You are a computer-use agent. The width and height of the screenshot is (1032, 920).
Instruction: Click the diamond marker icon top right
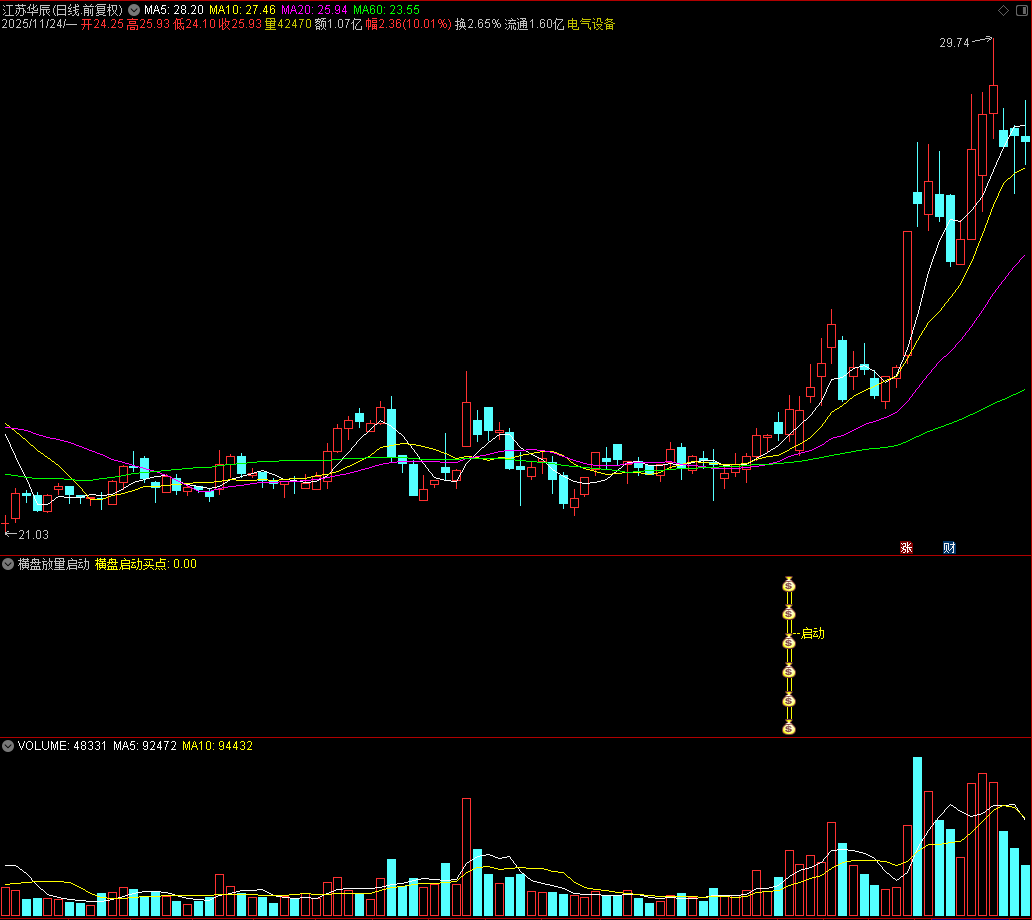[x=1004, y=10]
